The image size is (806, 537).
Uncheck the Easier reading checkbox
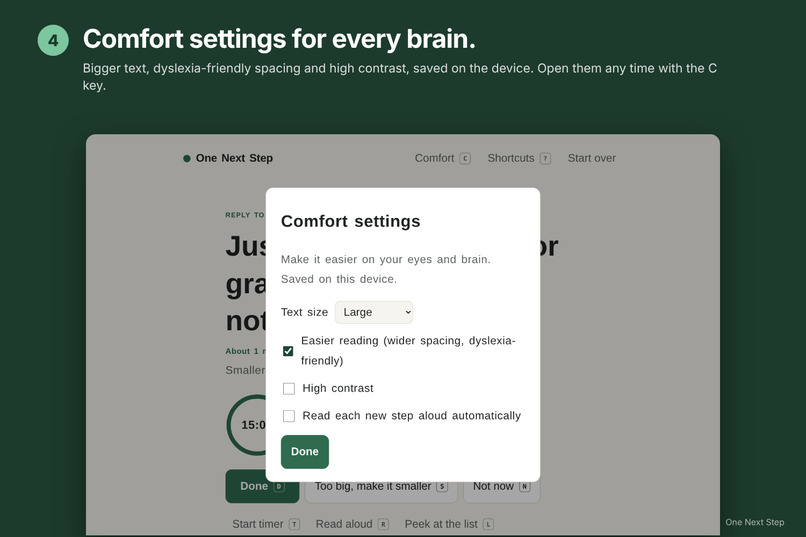tap(288, 351)
